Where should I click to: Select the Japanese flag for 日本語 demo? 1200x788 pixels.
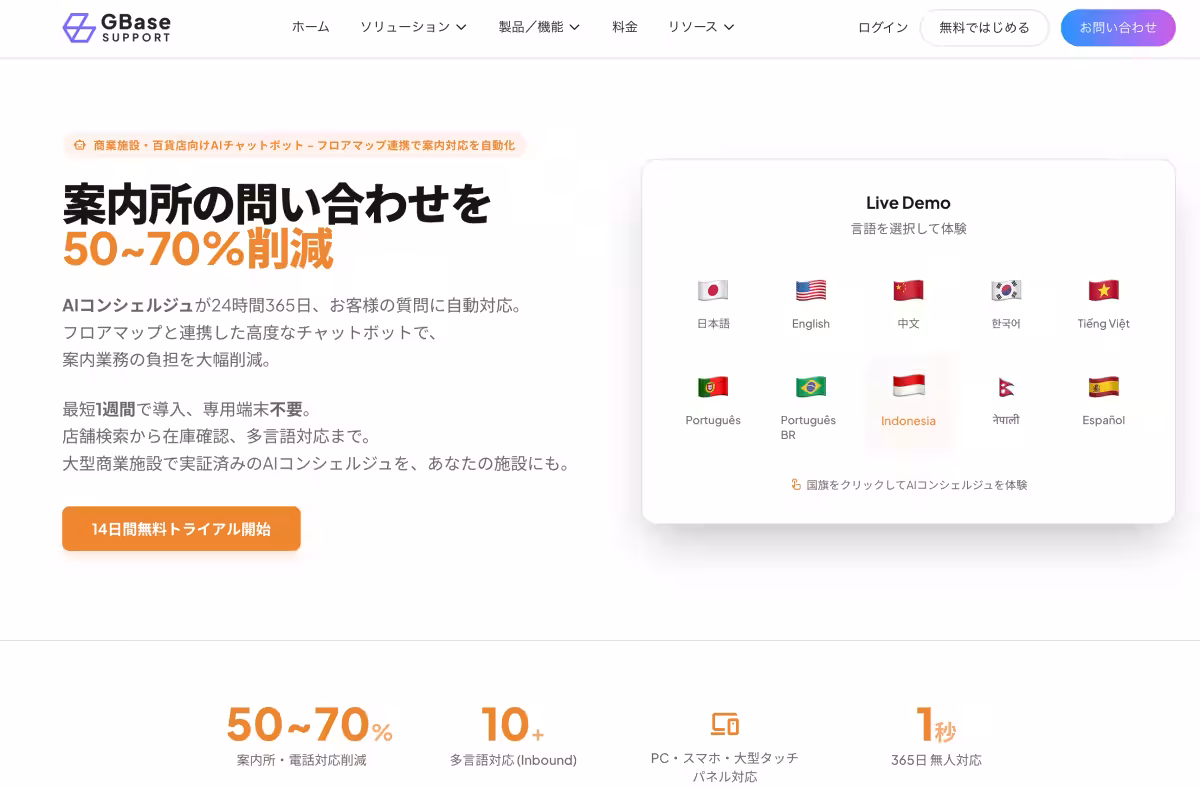point(713,291)
